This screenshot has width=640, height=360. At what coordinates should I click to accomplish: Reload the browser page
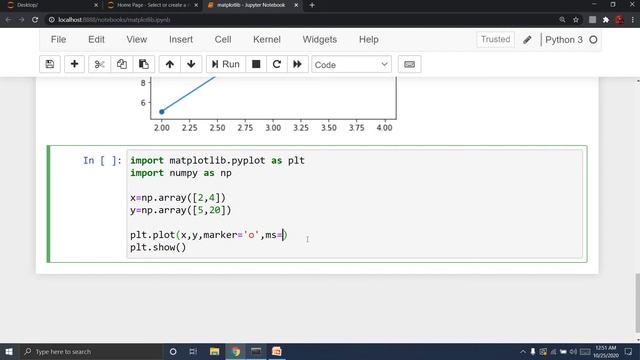click(35, 20)
